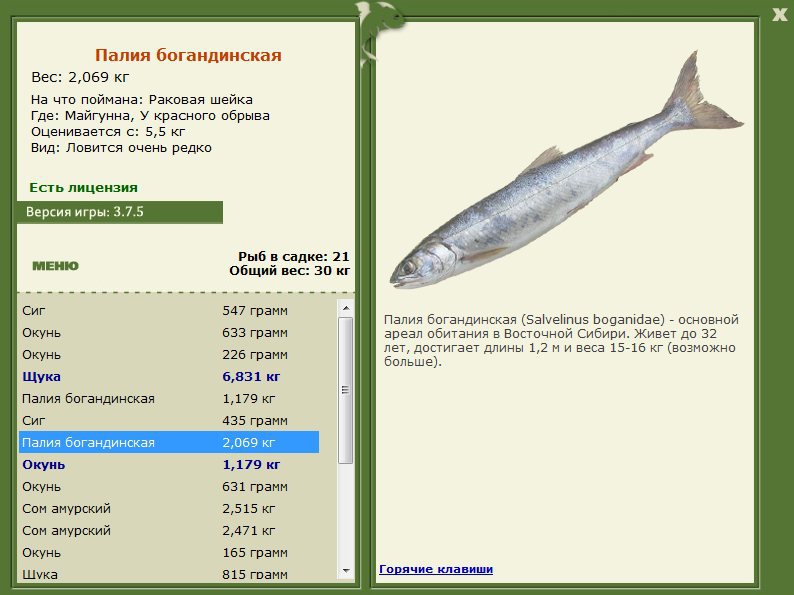The image size is (794, 595).
Task: Click the scrollbar up arrow in fish list
Action: (346, 308)
